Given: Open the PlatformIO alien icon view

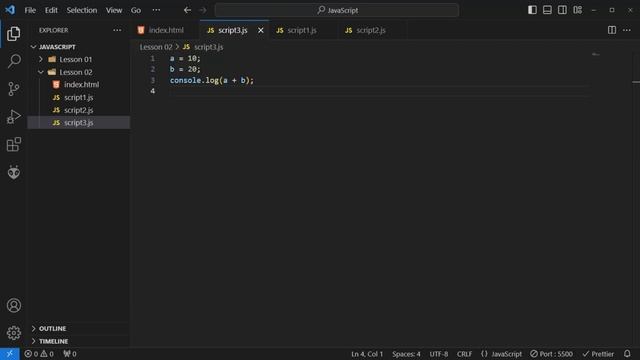Looking at the screenshot, I should click(x=13, y=172).
